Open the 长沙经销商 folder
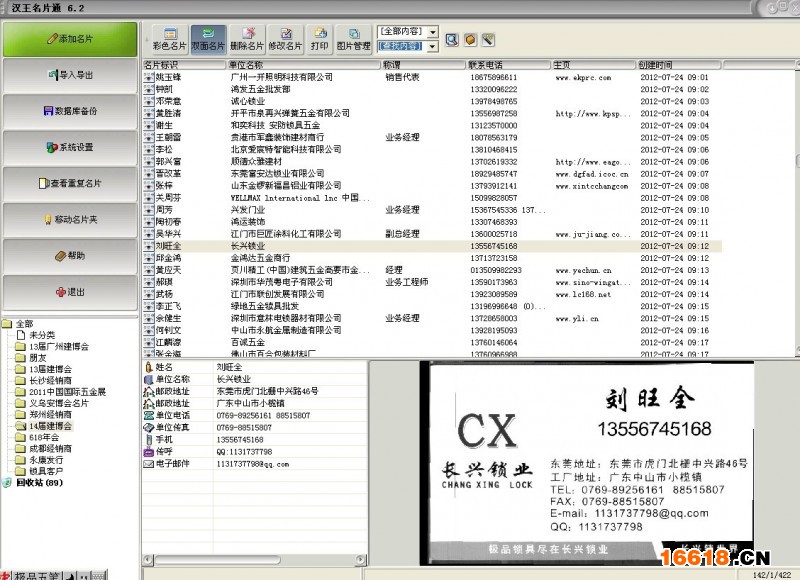This screenshot has width=800, height=580. (x=50, y=381)
